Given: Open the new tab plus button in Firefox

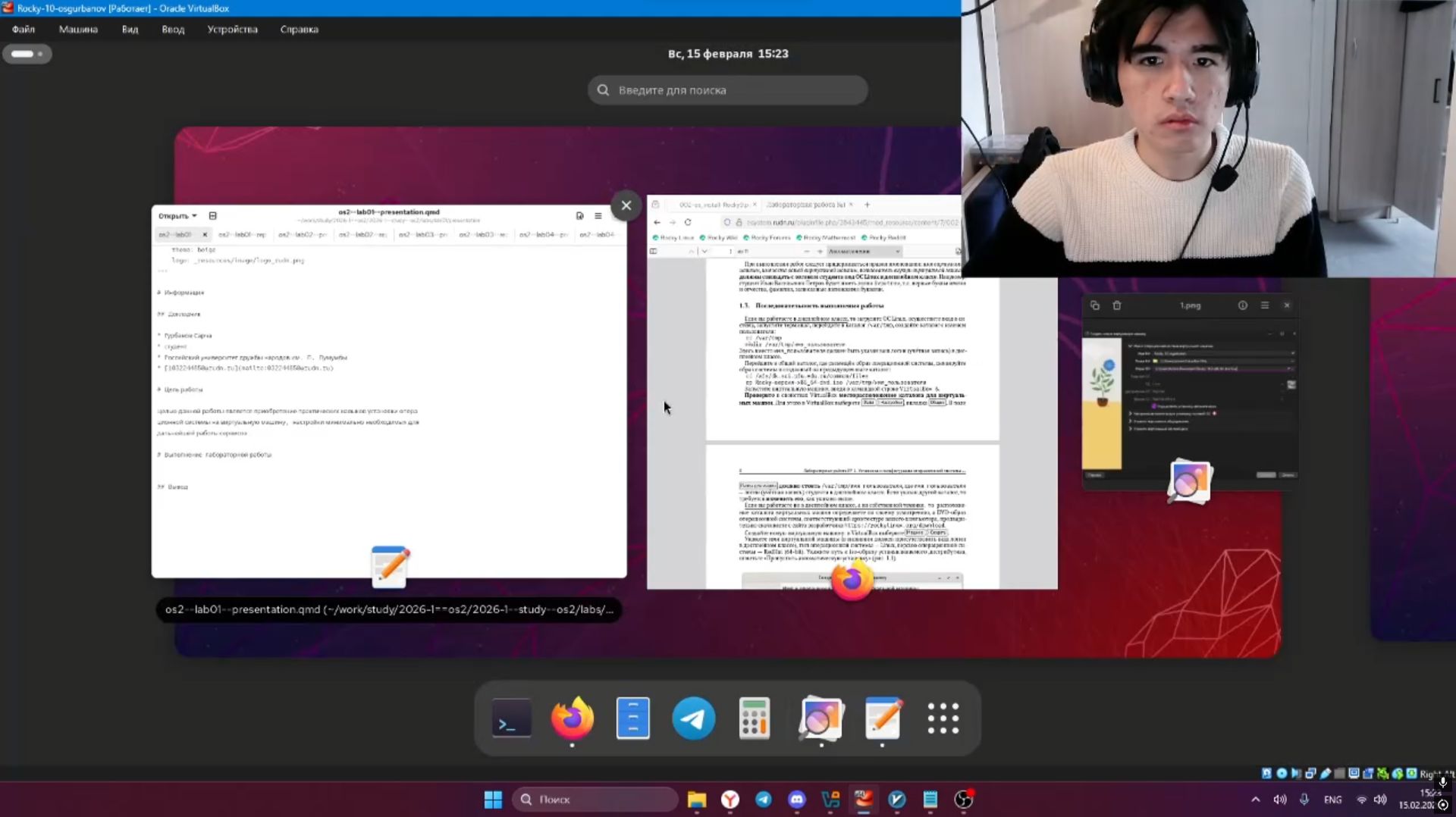Looking at the screenshot, I should [868, 205].
